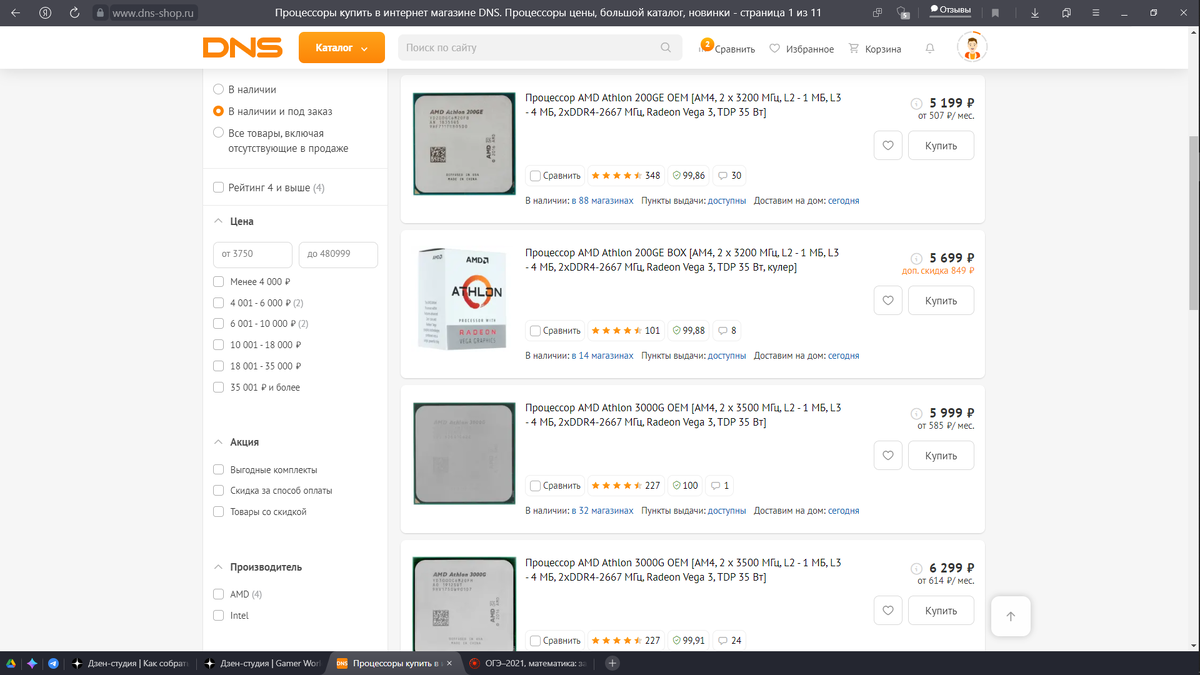Click the magnifier search icon
The width and height of the screenshot is (1200, 675).
click(x=666, y=48)
